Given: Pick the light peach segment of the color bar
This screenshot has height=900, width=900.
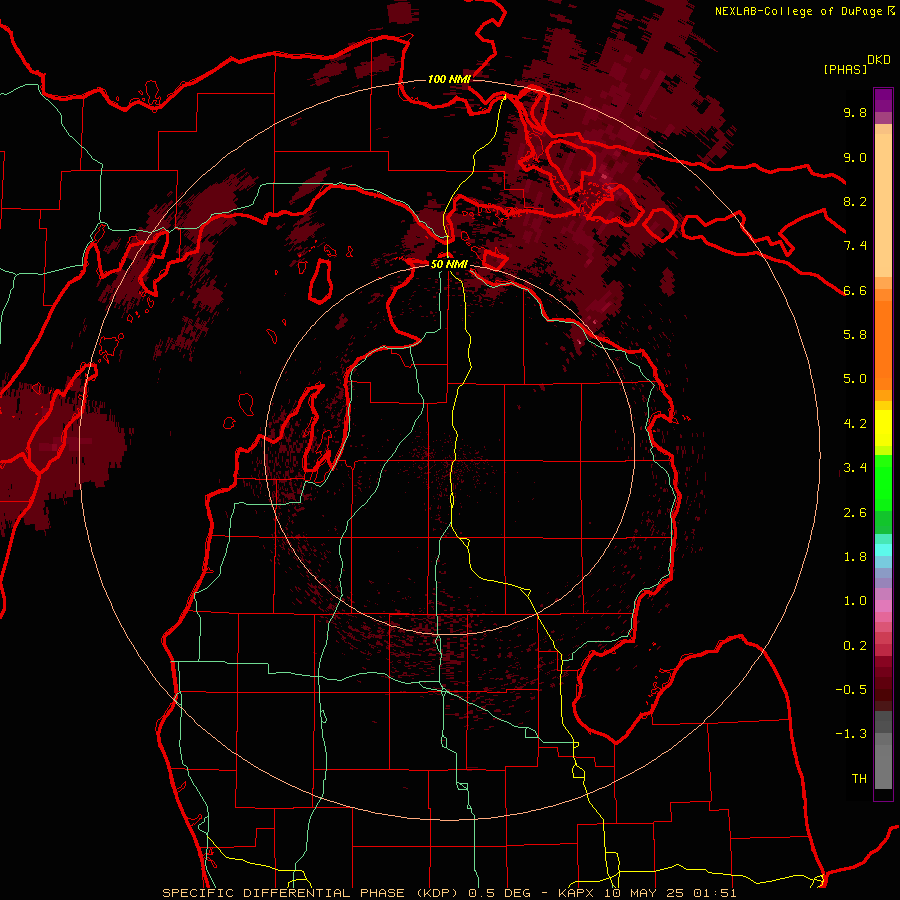Looking at the screenshot, I should pos(883,207).
